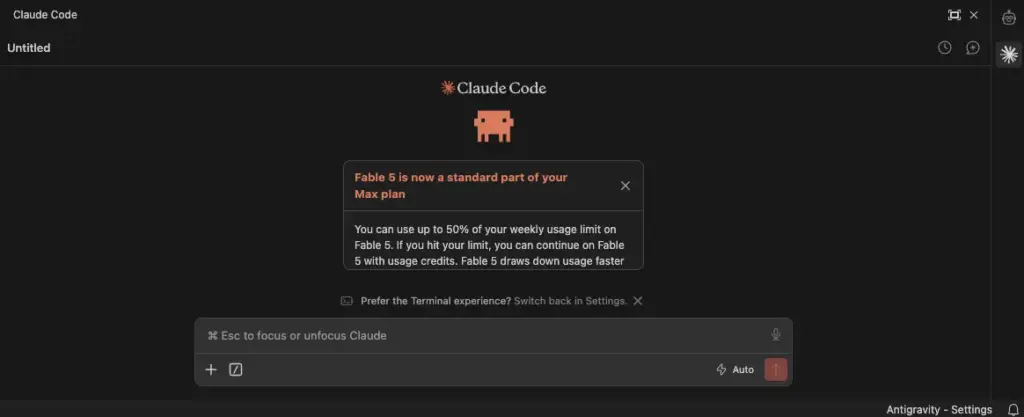Click the microphone voice input icon
Image resolution: width=1024 pixels, height=417 pixels.
click(775, 335)
